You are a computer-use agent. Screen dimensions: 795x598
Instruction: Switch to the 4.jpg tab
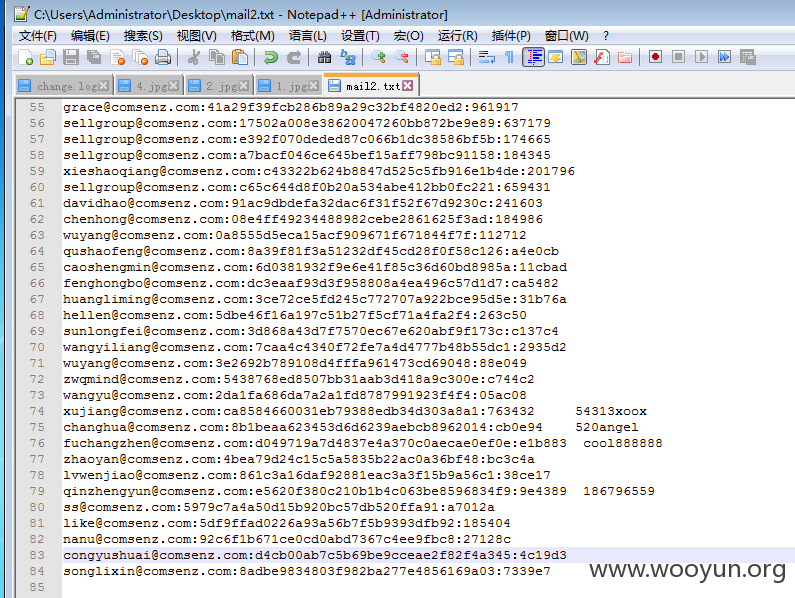(x=152, y=86)
